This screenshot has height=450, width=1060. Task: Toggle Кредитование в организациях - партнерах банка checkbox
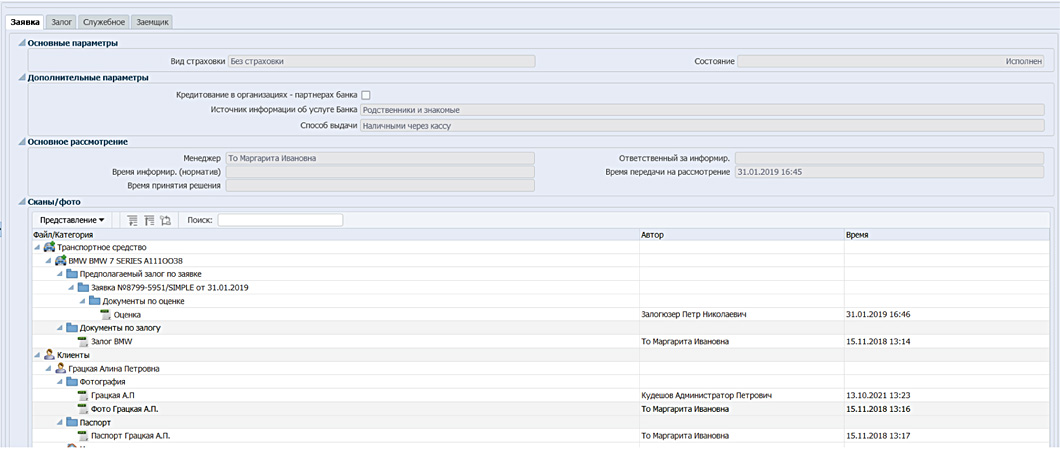[x=366, y=95]
